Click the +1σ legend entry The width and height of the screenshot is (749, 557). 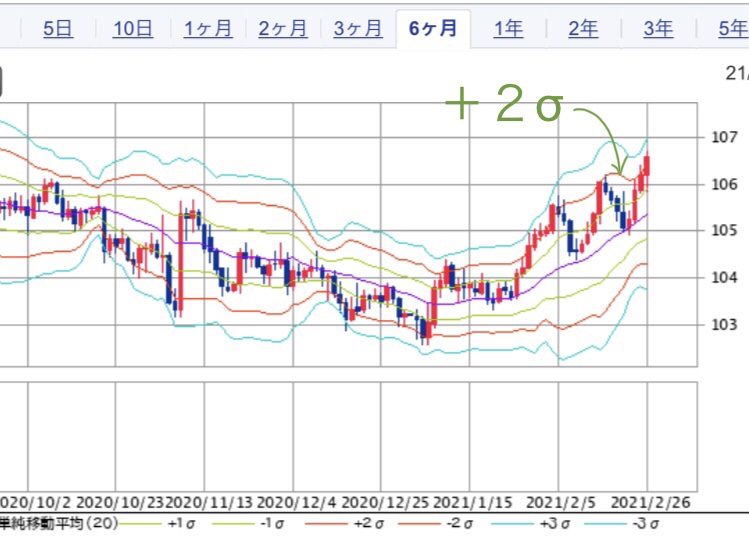pyautogui.click(x=178, y=523)
